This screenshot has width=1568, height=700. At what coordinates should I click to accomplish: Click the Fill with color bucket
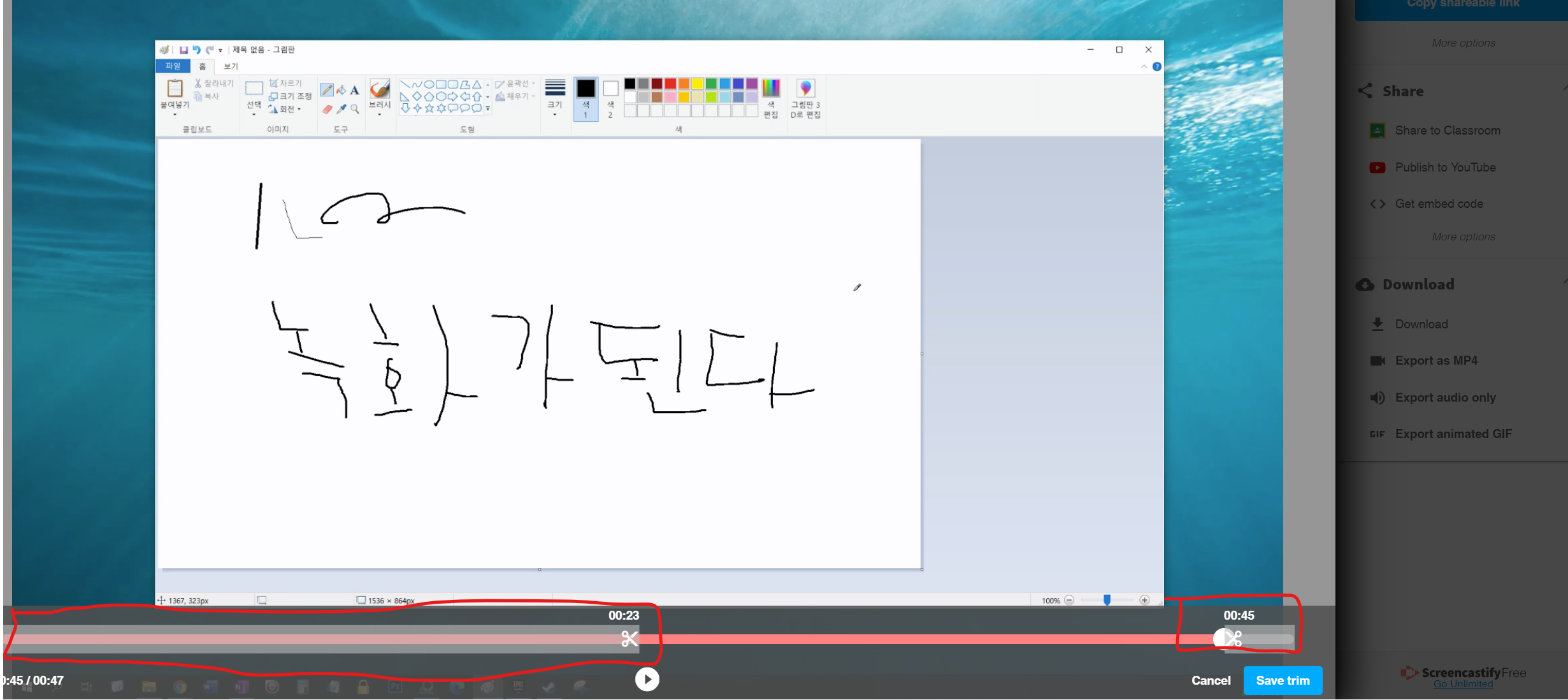341,90
